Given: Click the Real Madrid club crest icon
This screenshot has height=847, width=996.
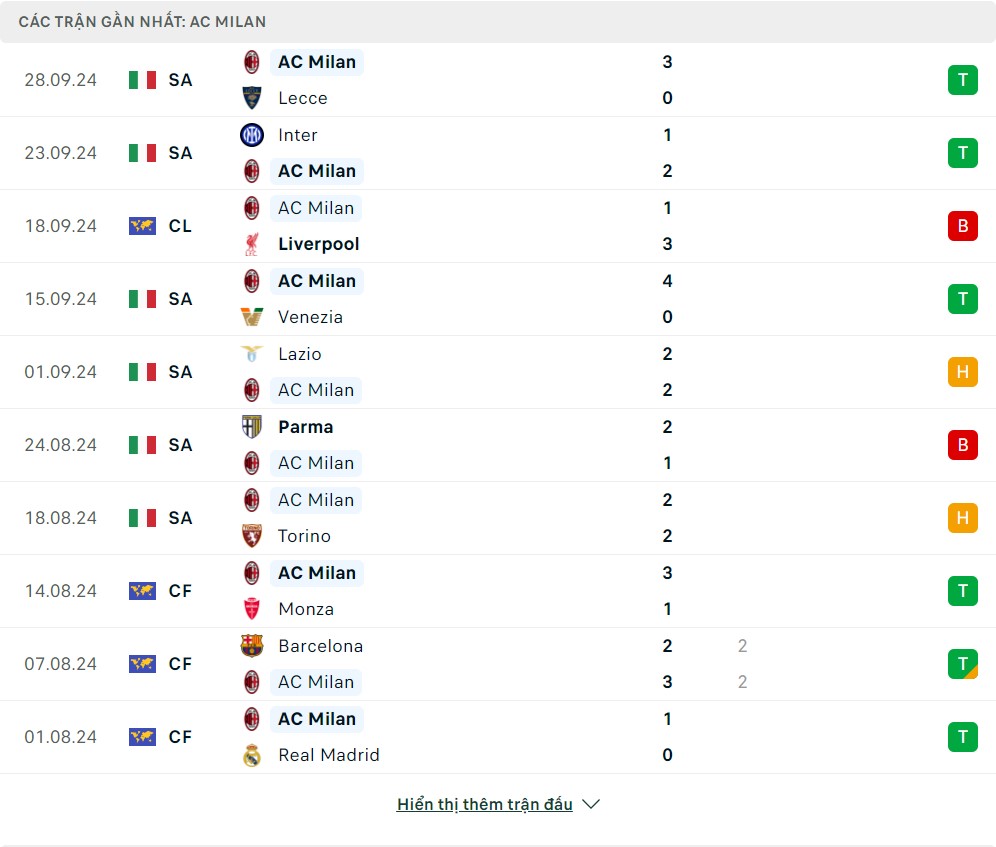Looking at the screenshot, I should click(x=252, y=755).
